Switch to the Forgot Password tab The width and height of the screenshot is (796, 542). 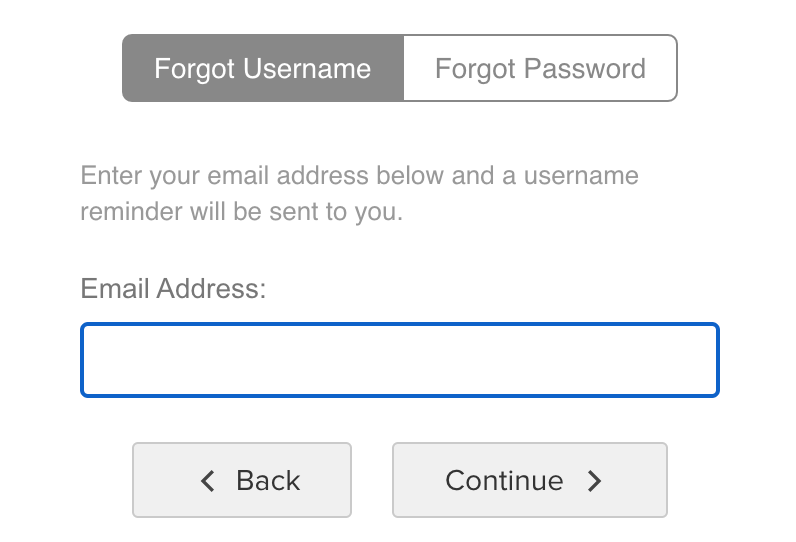540,69
